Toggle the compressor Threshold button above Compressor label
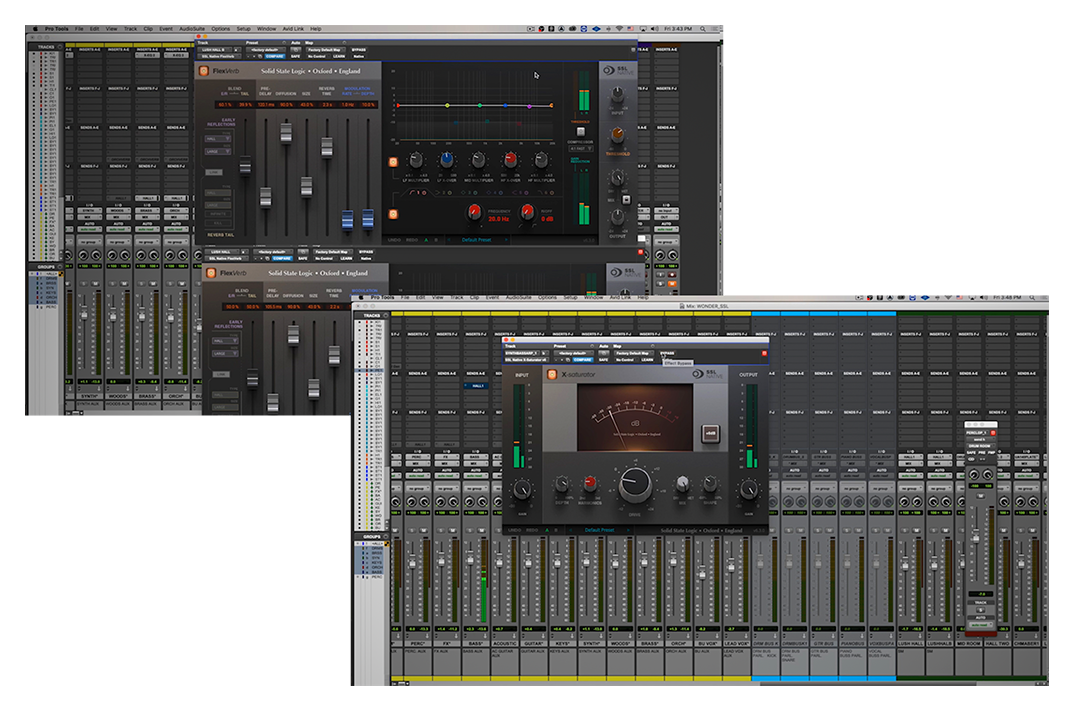The image size is (1080, 718). pos(581,132)
